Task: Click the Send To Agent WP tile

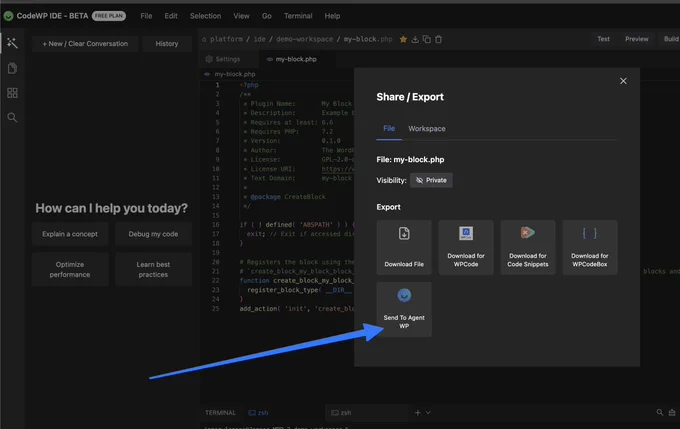Action: pyautogui.click(x=404, y=309)
